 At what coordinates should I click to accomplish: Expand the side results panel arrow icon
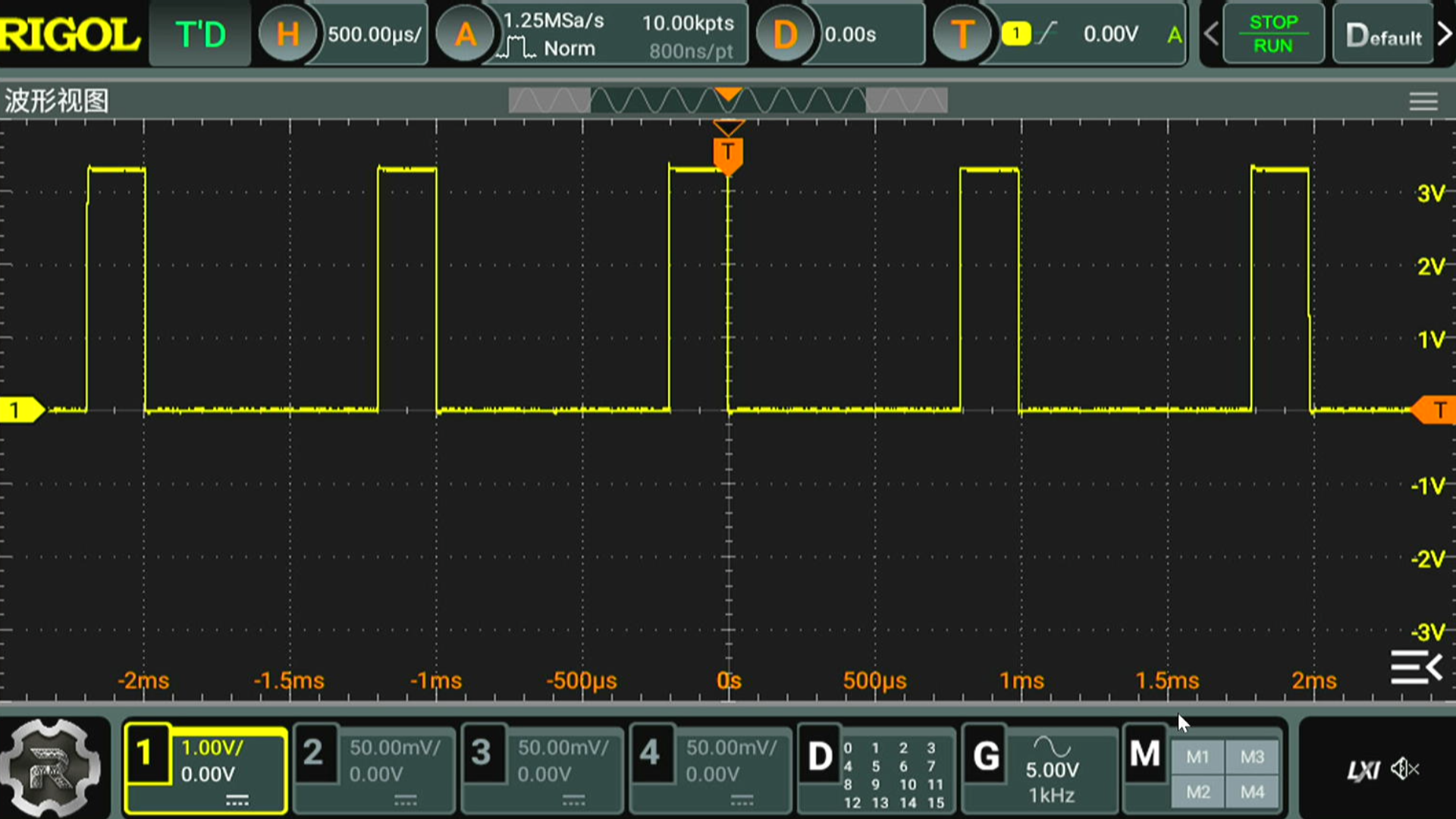point(1416,667)
